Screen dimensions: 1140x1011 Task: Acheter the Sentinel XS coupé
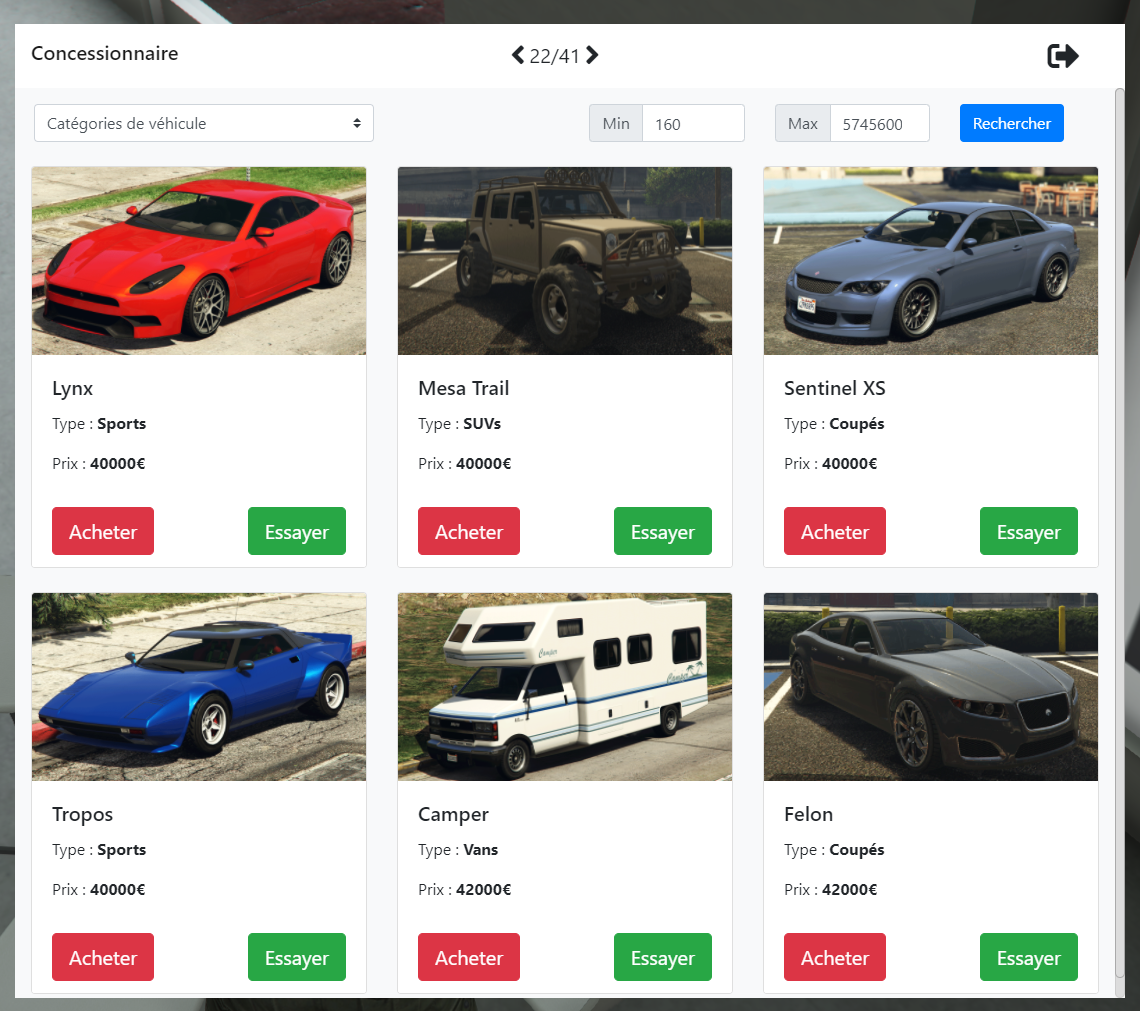coord(834,531)
